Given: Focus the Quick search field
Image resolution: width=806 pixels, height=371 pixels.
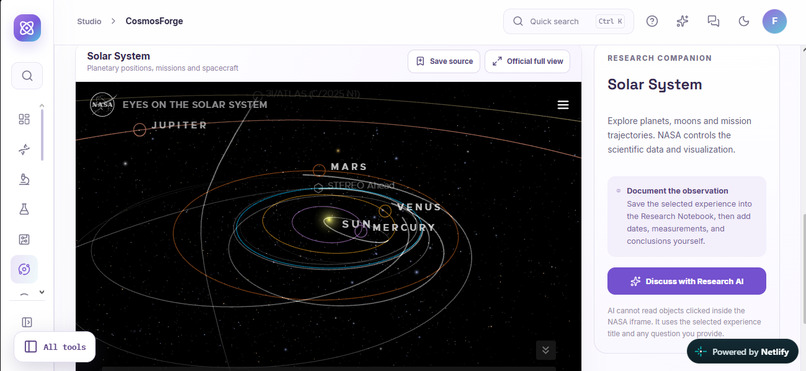Looking at the screenshot, I should click(568, 22).
